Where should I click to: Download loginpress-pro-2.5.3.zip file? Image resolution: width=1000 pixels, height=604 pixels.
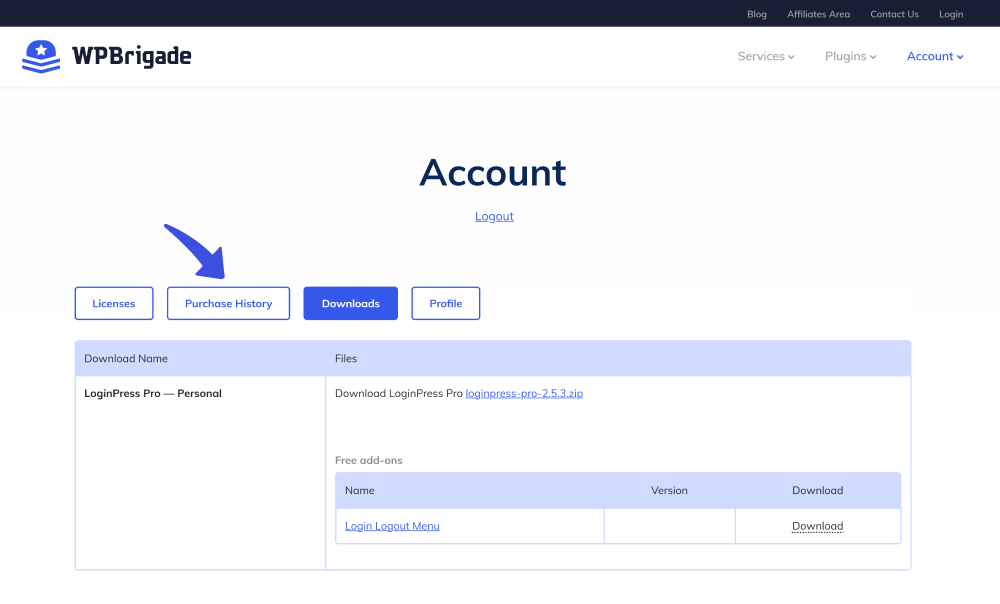(x=524, y=394)
